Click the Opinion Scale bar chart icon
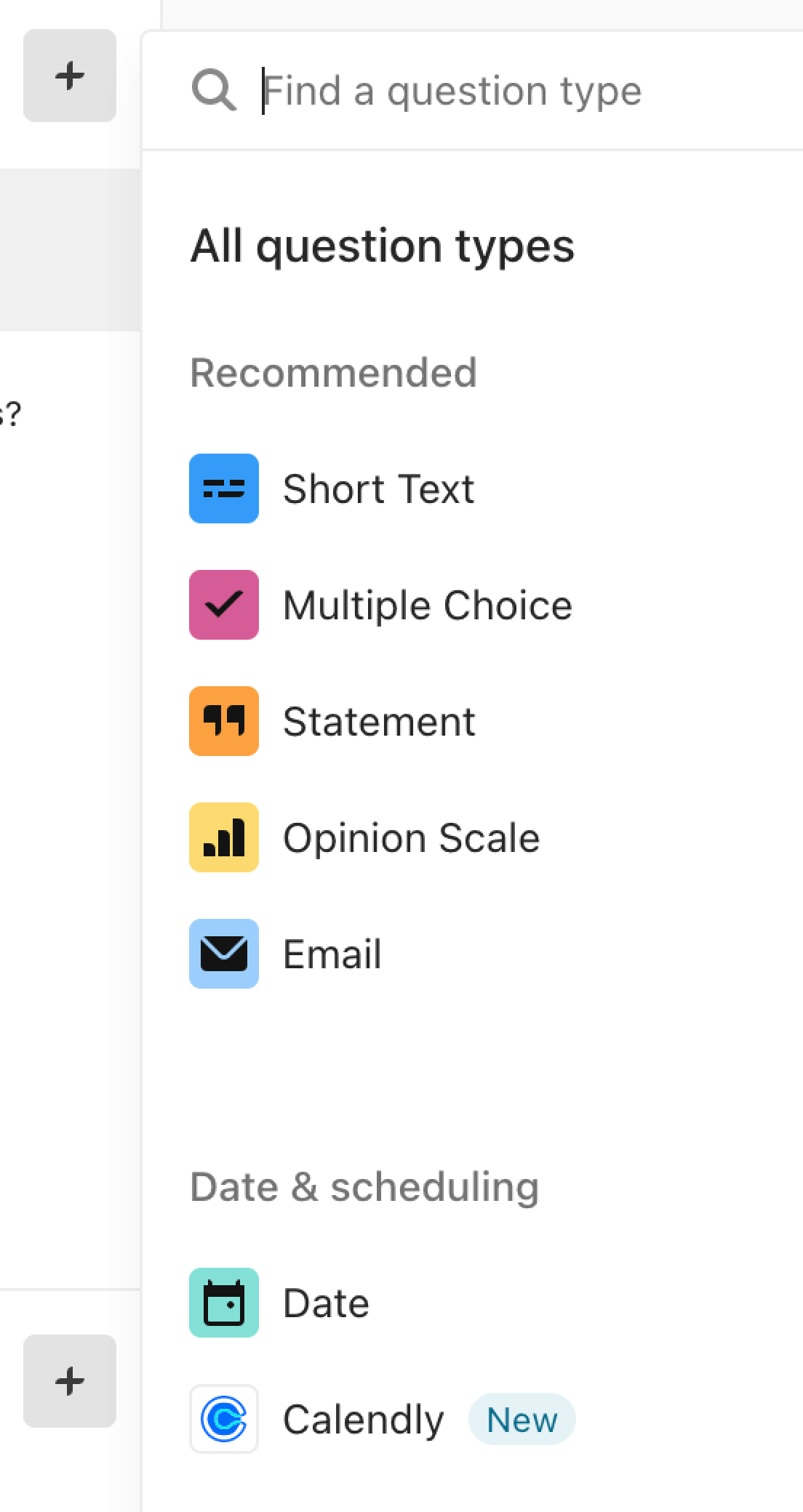 [223, 837]
